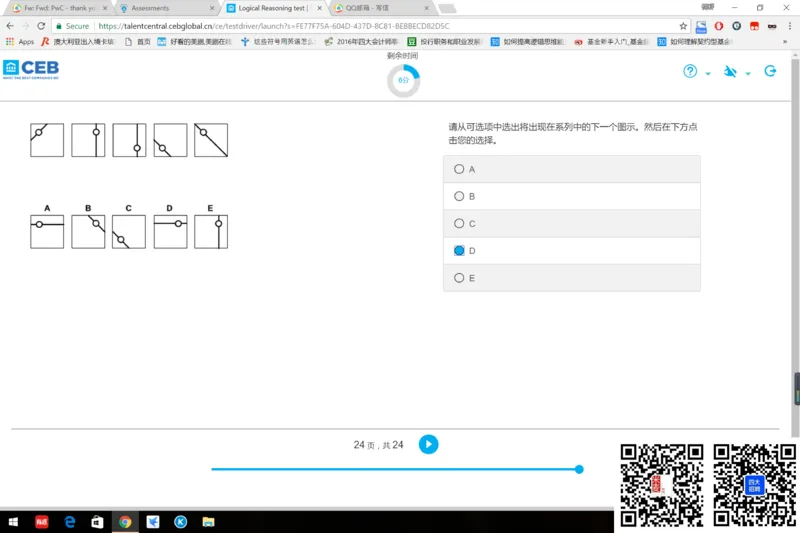Click answer figure C thumbnail
800x533 pixels.
(129, 232)
